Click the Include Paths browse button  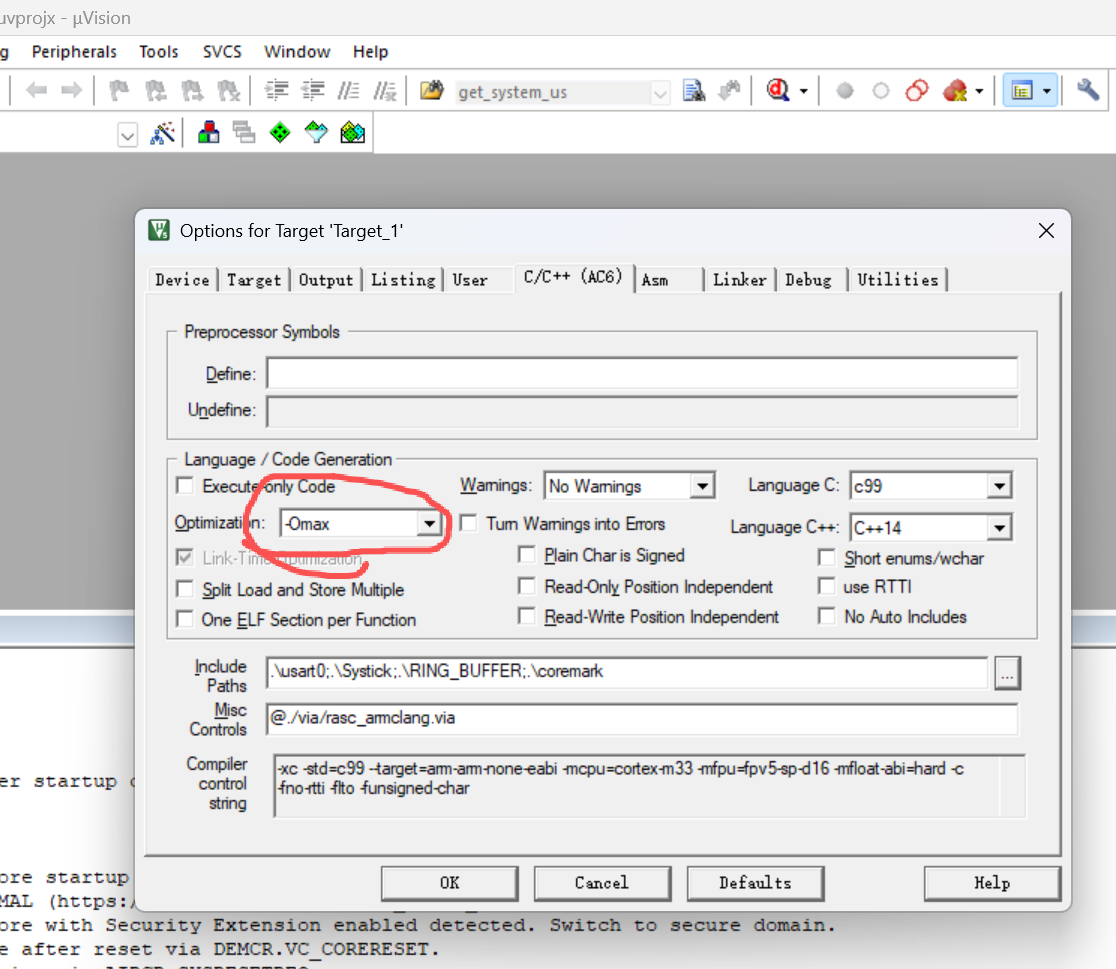pos(1007,673)
